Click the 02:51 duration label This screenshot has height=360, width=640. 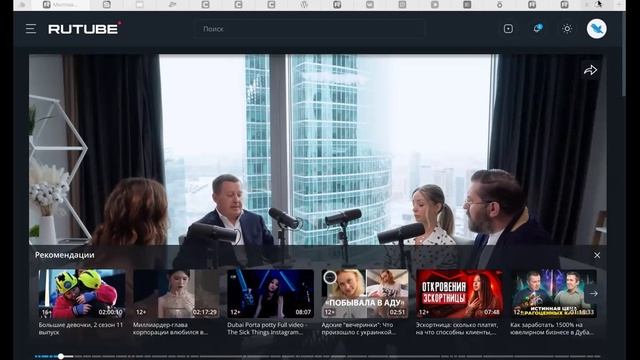coord(397,312)
